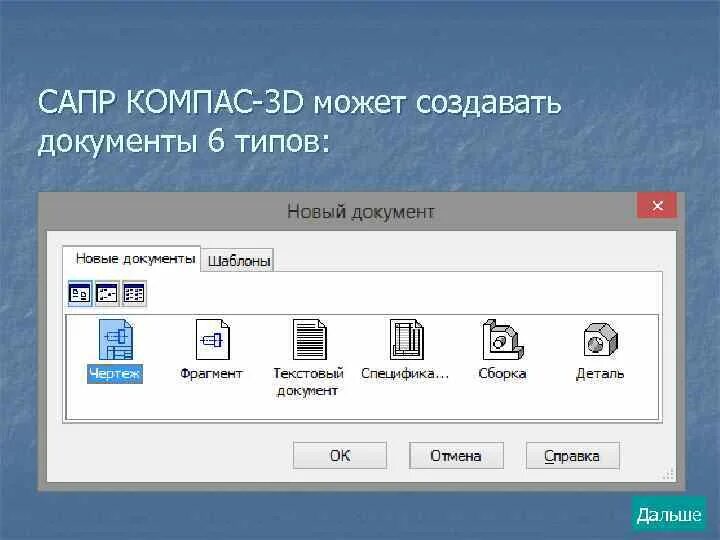720x540 pixels.
Task: Close the Новый документ dialog
Action: coord(657,205)
